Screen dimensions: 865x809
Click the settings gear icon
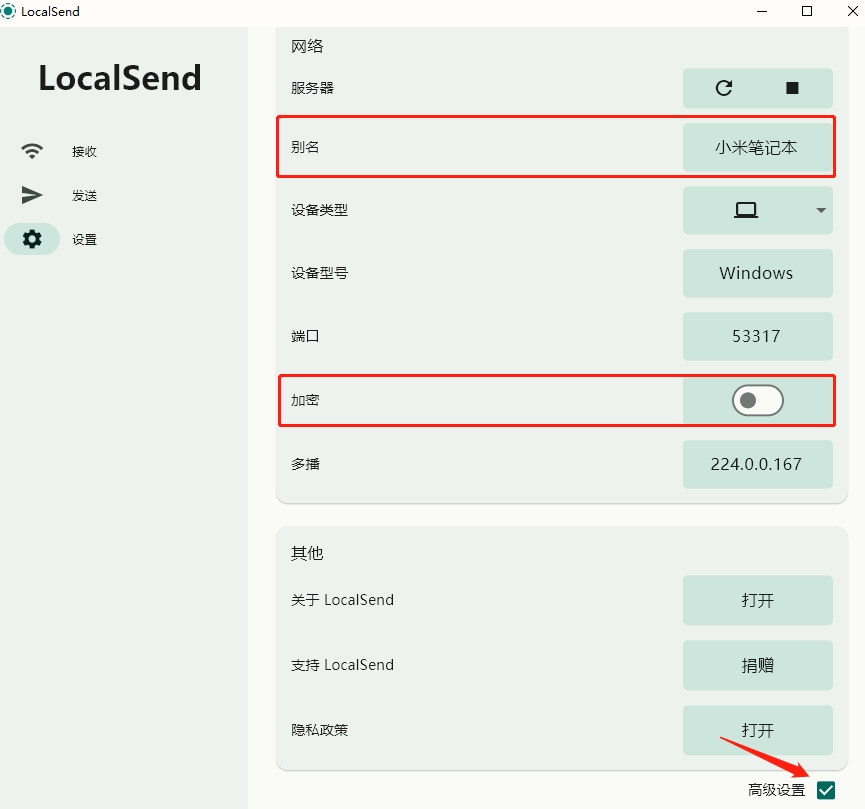click(x=33, y=239)
